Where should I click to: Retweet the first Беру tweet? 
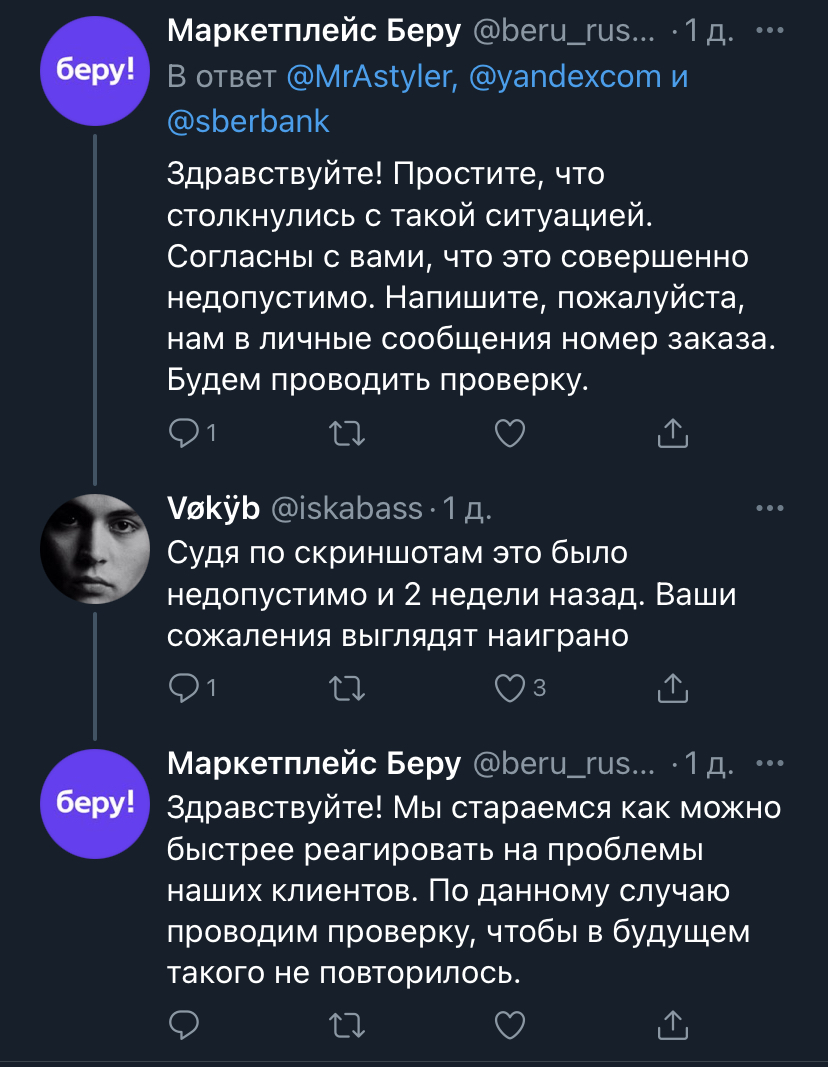(x=346, y=432)
